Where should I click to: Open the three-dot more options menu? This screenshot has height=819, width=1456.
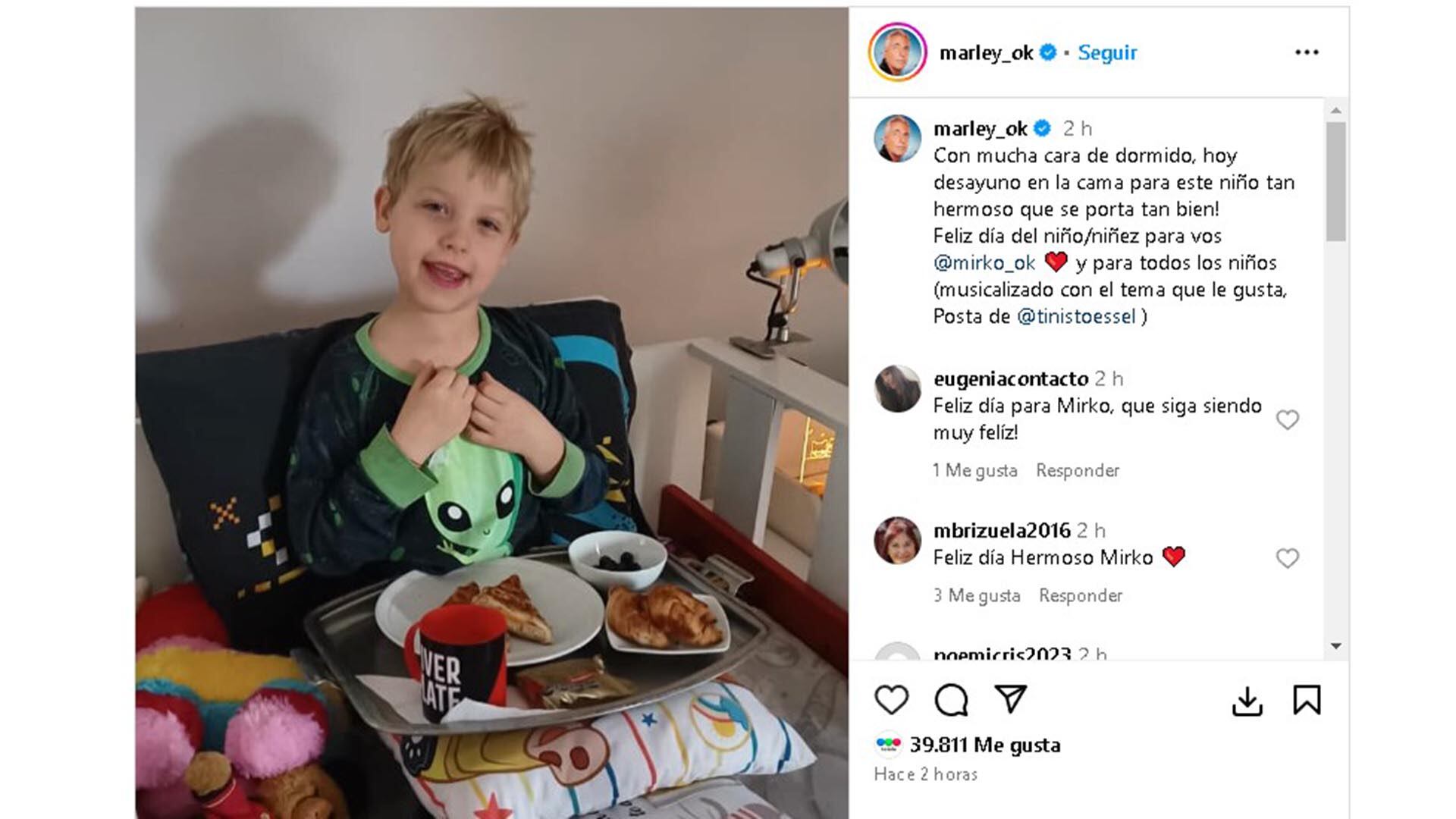click(1307, 52)
